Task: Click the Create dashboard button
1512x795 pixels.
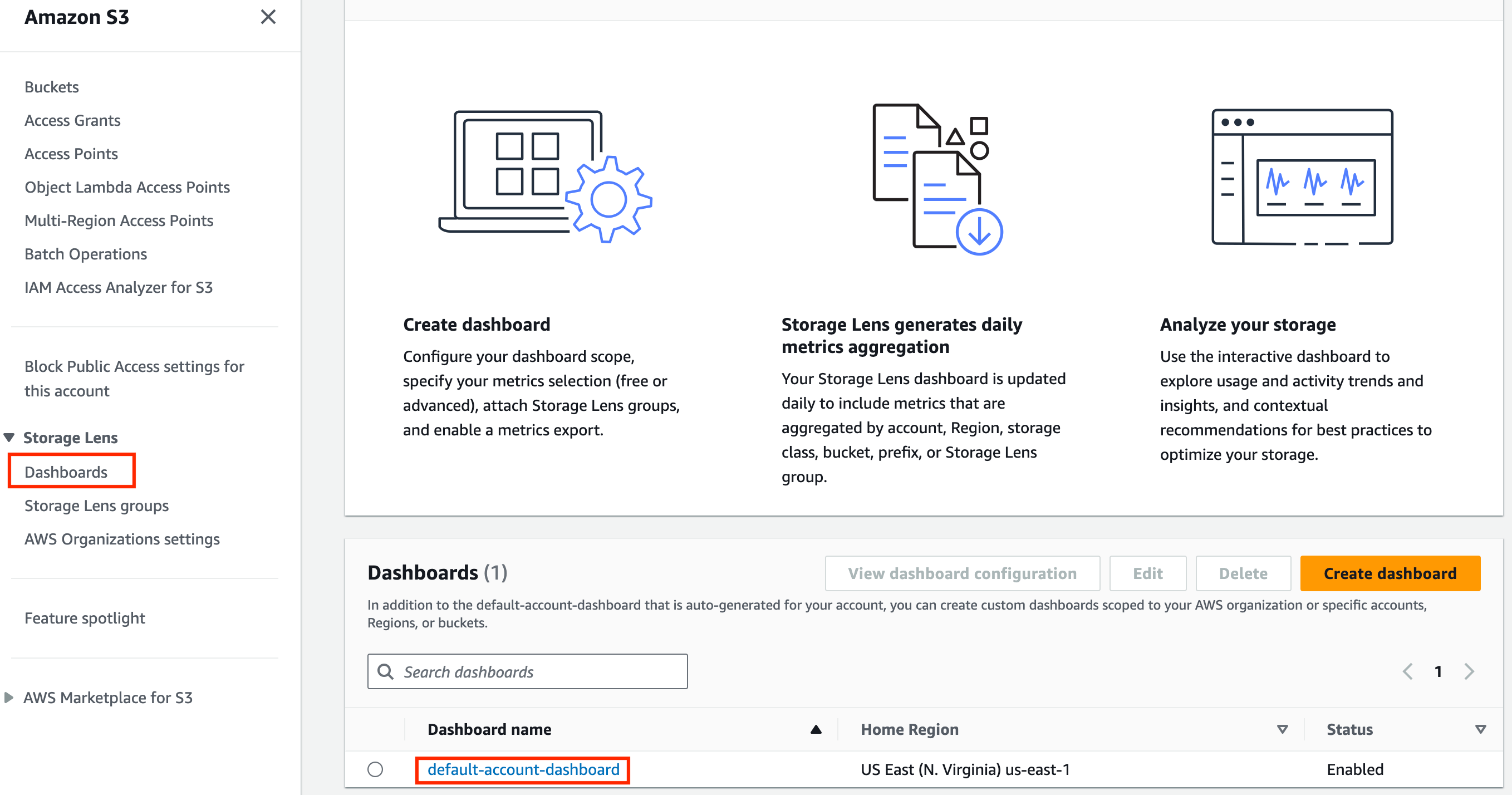Action: pos(1390,573)
